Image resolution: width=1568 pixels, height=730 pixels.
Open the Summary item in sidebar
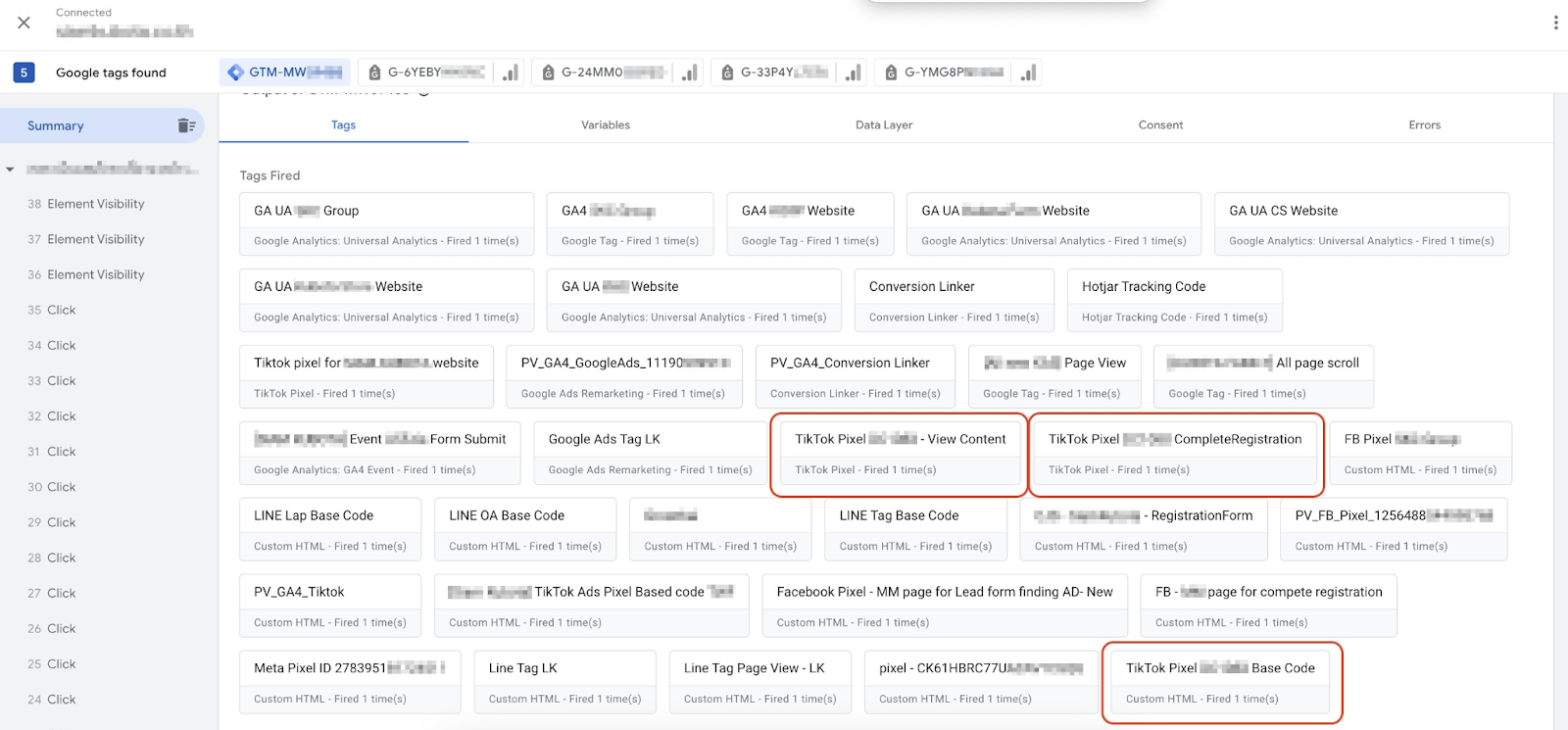(x=102, y=125)
